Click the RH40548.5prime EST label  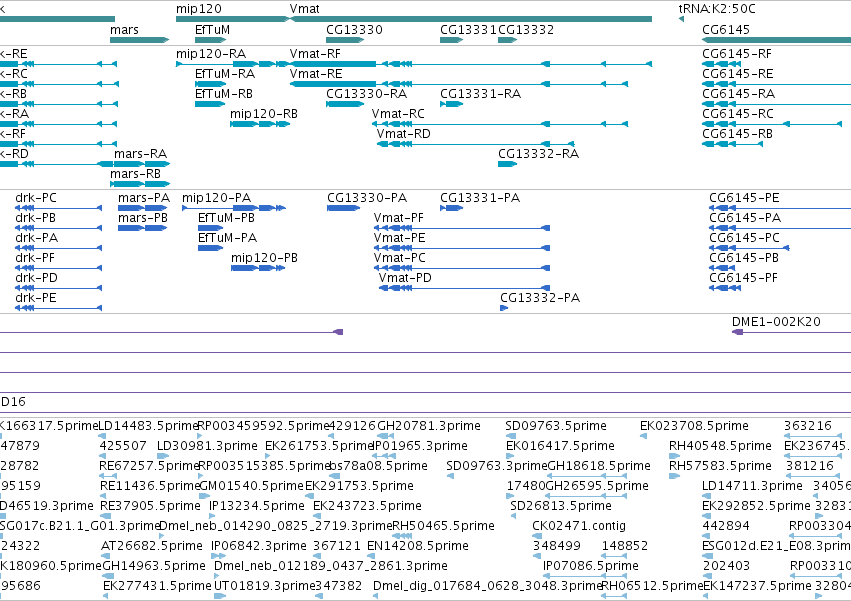click(720, 446)
